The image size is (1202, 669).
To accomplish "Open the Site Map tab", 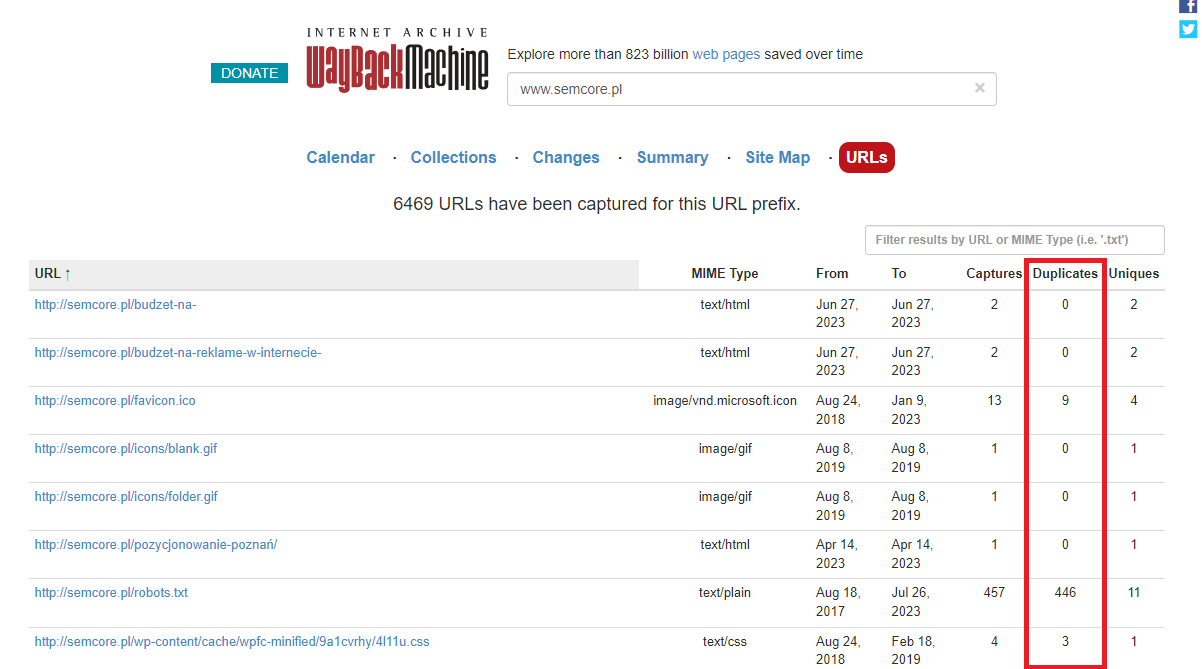I will coord(778,157).
